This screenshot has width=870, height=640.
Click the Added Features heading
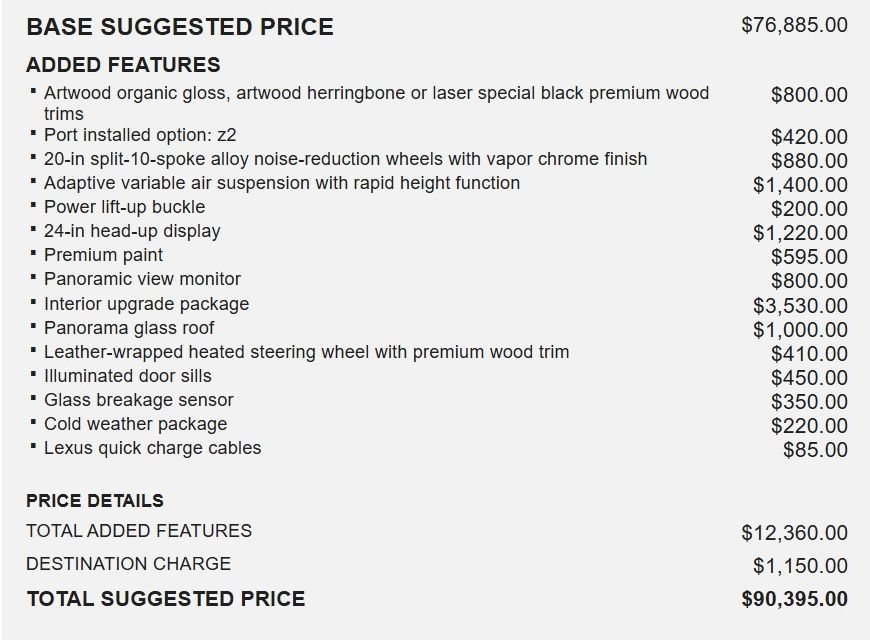(123, 65)
